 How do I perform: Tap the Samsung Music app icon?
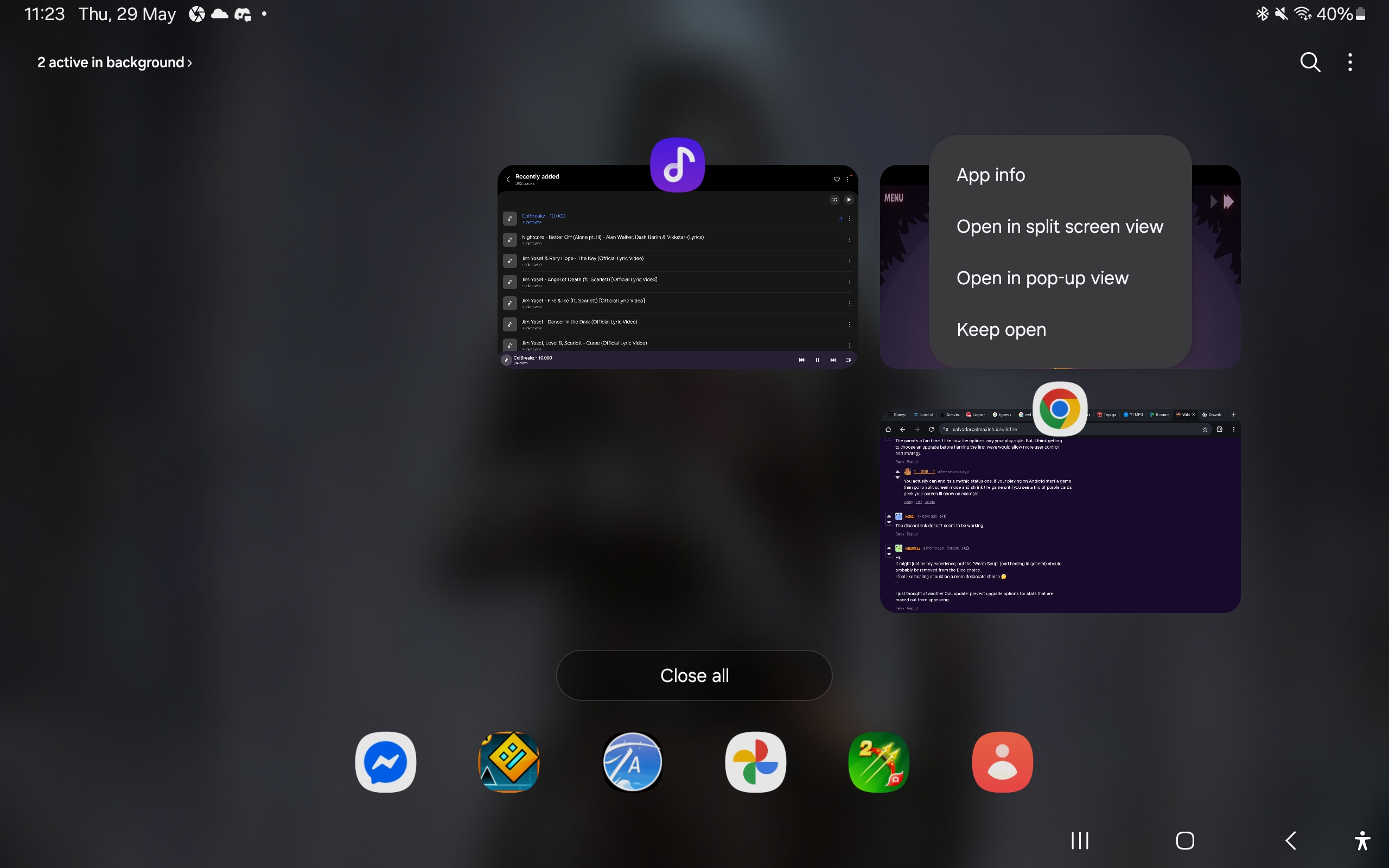pos(677,165)
